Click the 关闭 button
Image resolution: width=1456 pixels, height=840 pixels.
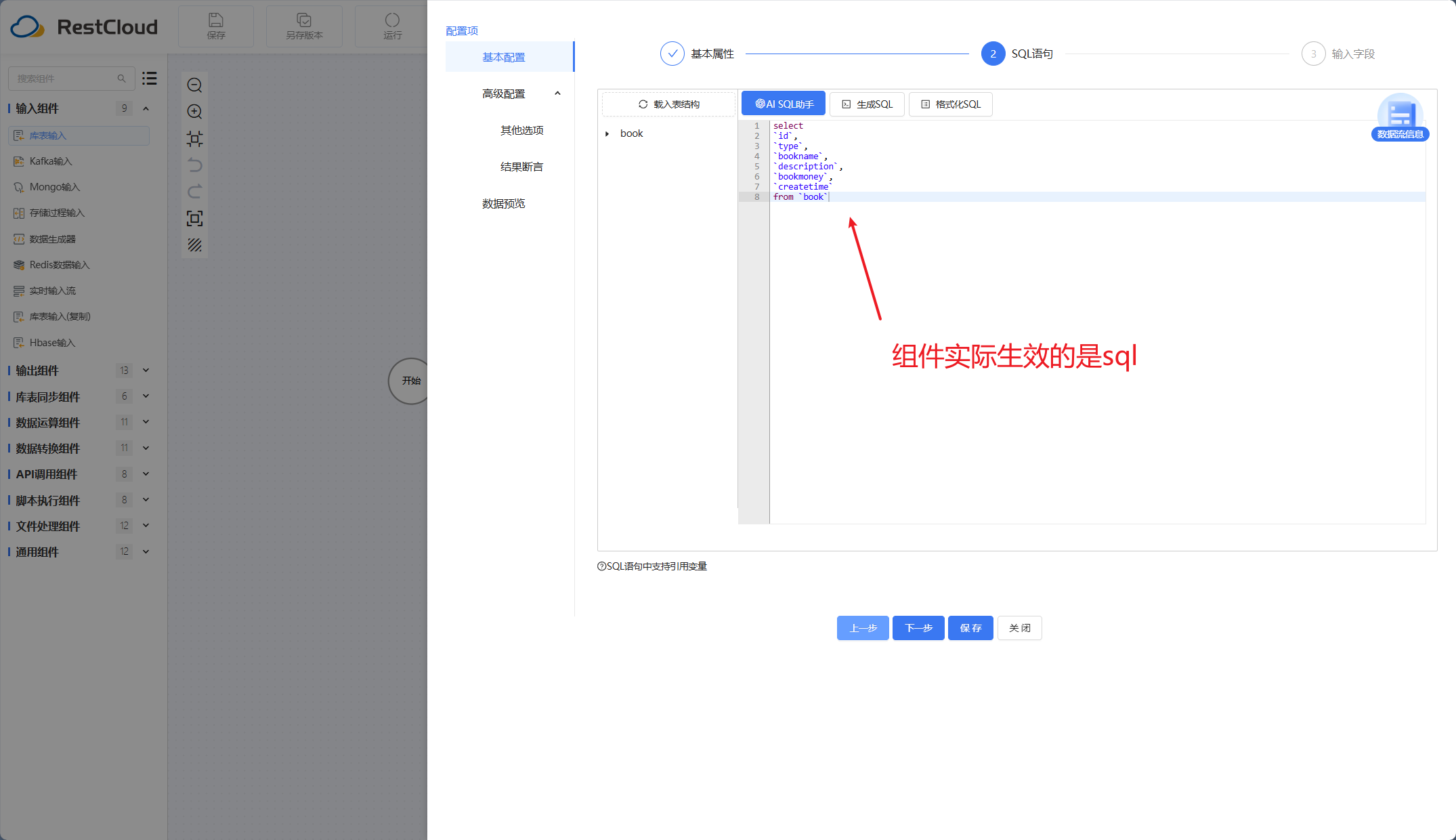1019,628
